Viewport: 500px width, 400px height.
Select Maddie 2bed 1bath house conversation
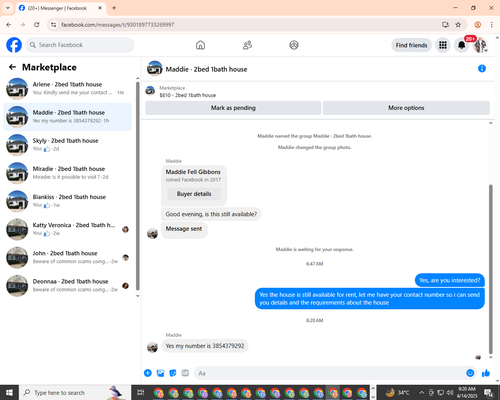67,117
